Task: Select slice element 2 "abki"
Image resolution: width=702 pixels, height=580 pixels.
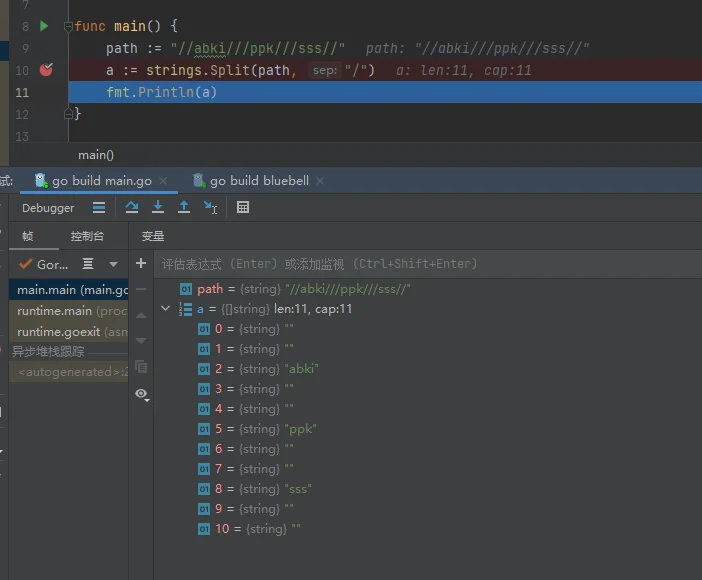Action: coord(428,369)
